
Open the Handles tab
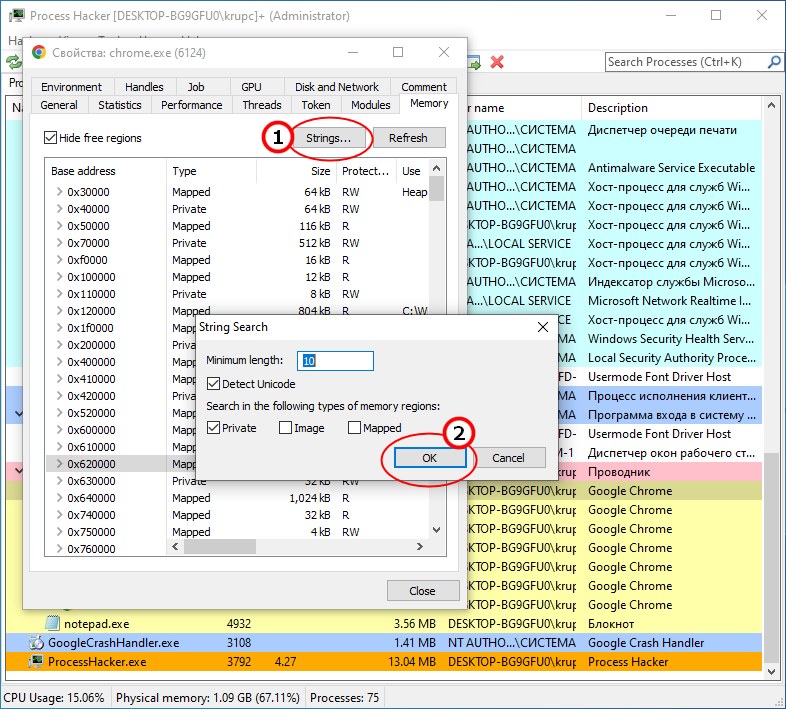[x=144, y=87]
